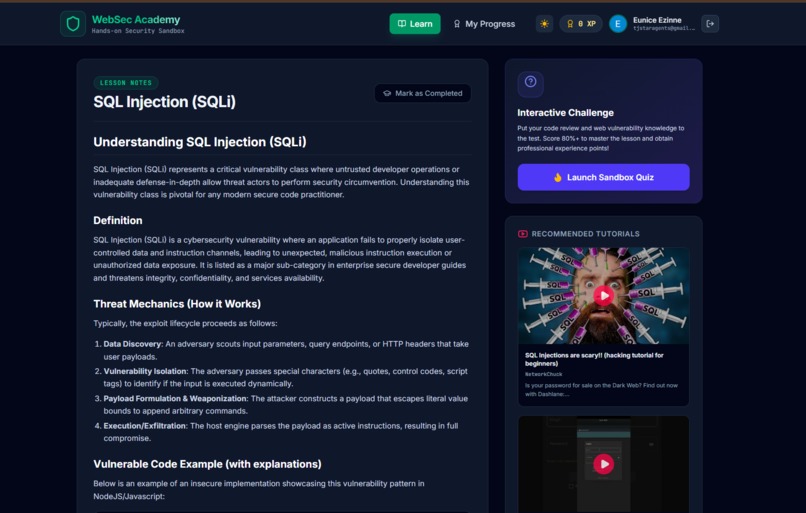Click the logout arrow icon
This screenshot has height=513, width=806.
710,24
